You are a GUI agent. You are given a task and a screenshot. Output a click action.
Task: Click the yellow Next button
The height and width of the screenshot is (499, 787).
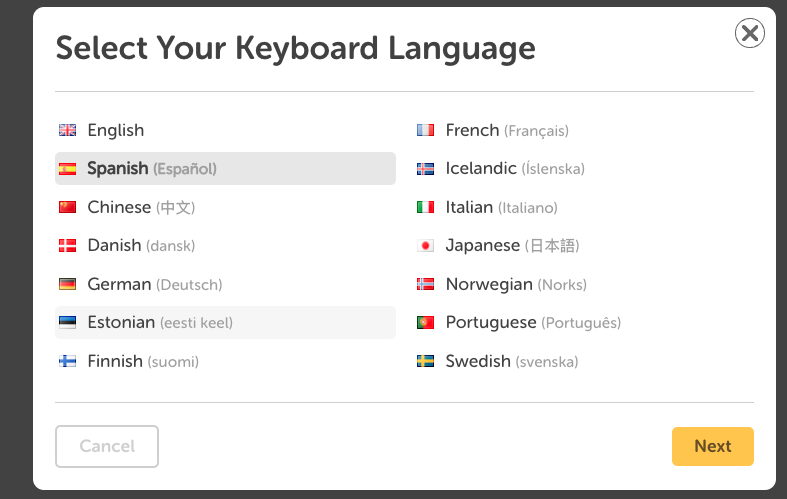tap(713, 446)
